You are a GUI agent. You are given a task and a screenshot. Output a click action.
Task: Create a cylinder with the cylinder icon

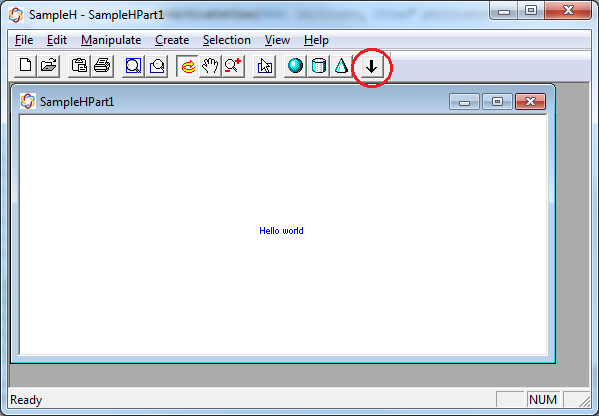[319, 66]
